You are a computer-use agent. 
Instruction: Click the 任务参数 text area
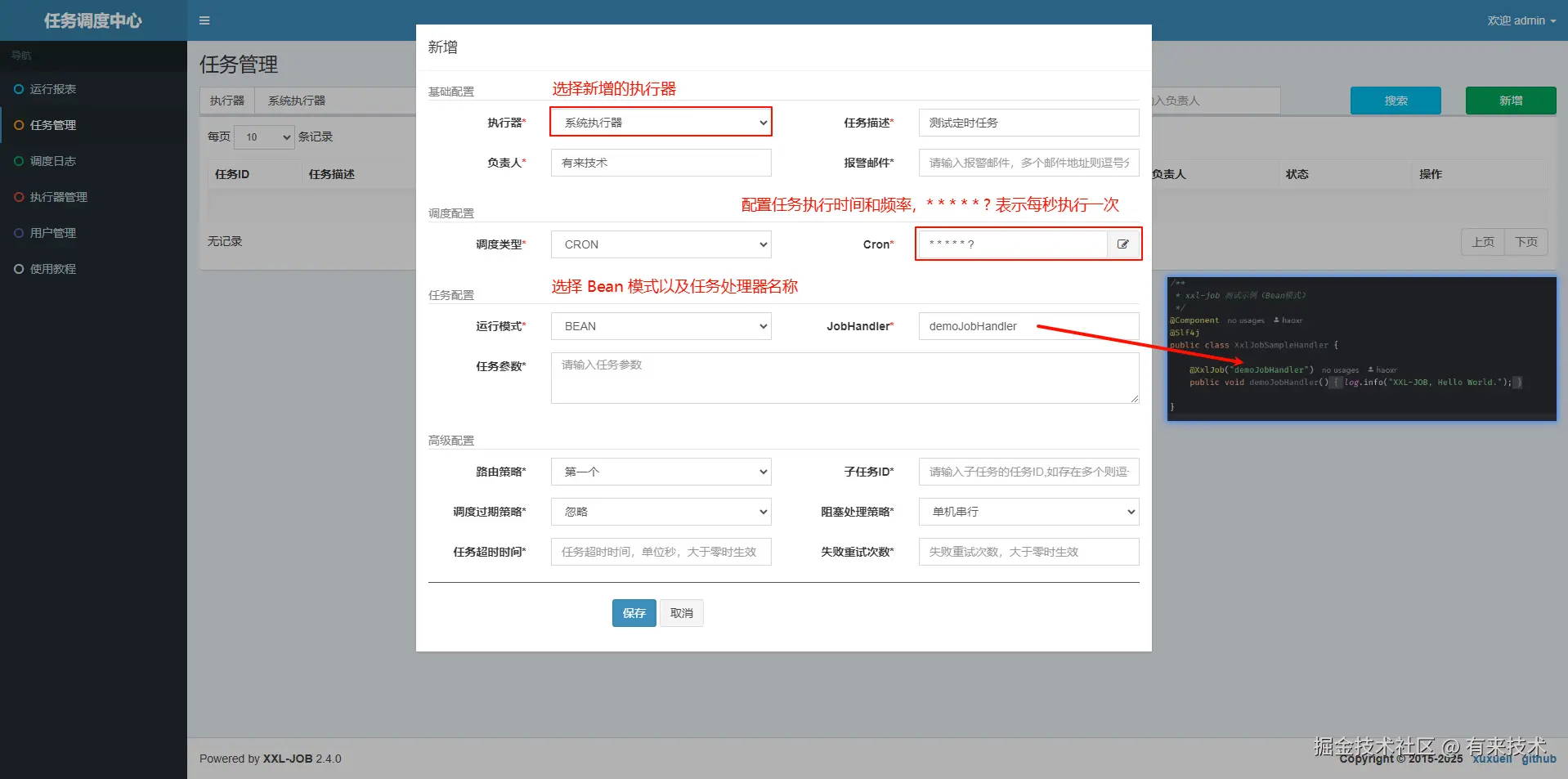844,378
